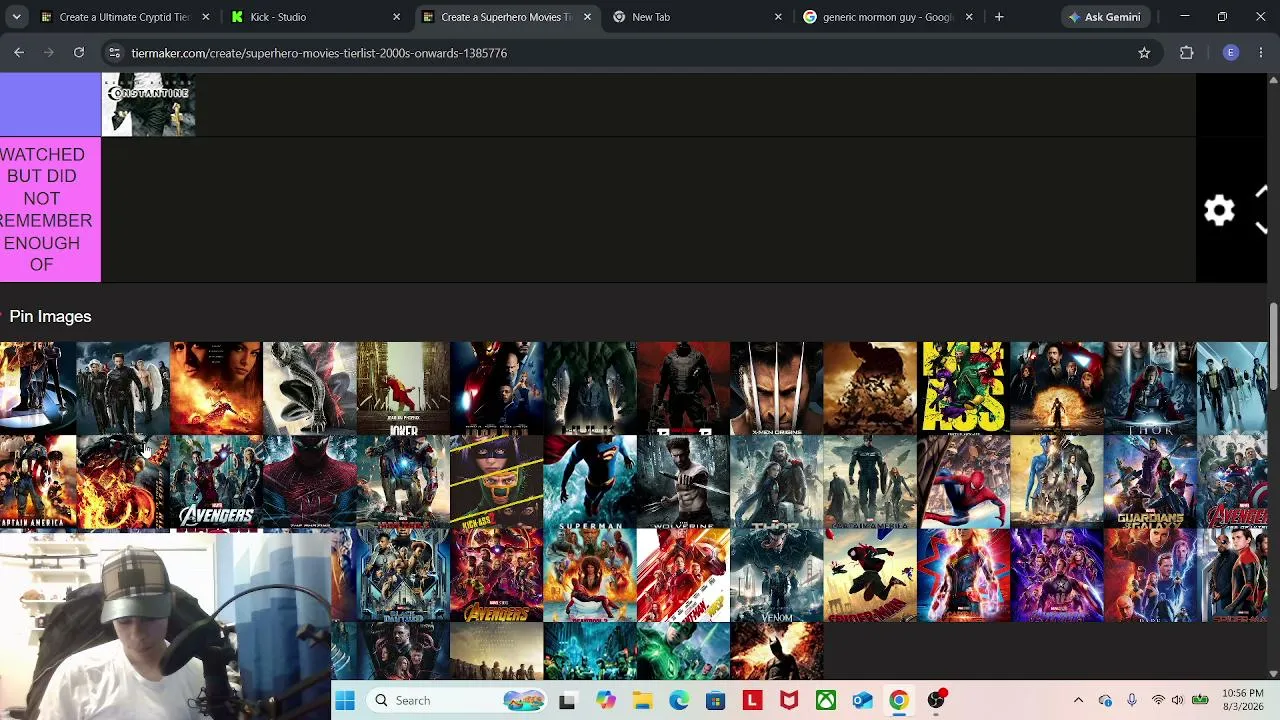The height and width of the screenshot is (720, 1280).
Task: Open Windows Start menu
Action: click(x=345, y=701)
